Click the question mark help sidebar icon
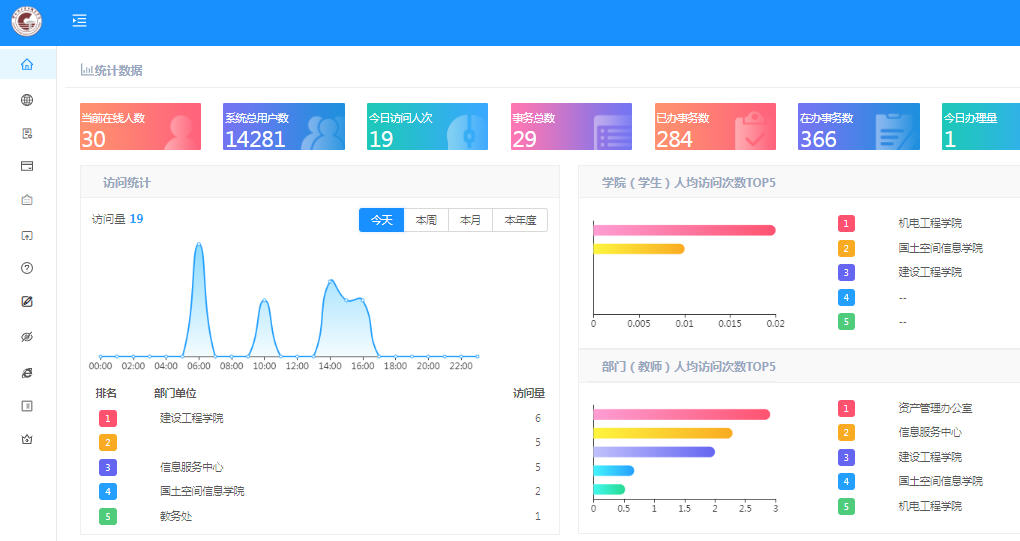The width and height of the screenshot is (1020, 541). click(x=27, y=268)
